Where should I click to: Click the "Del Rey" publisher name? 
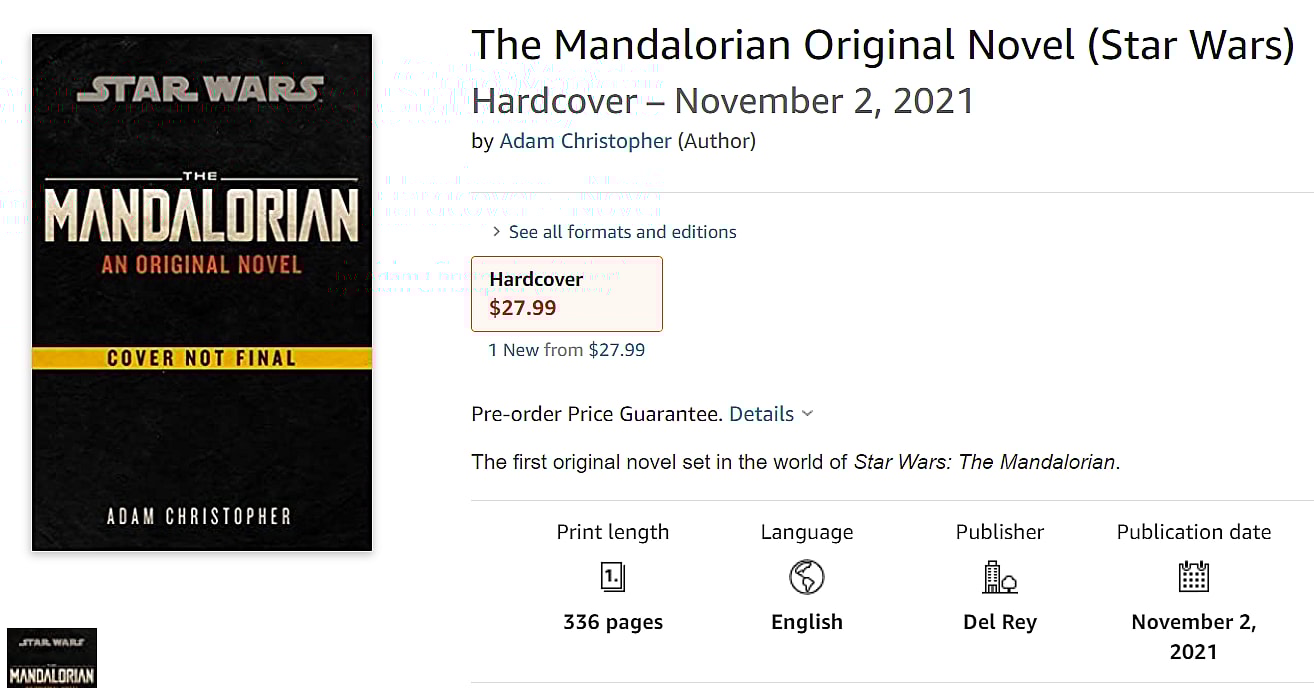pyautogui.click(x=999, y=622)
